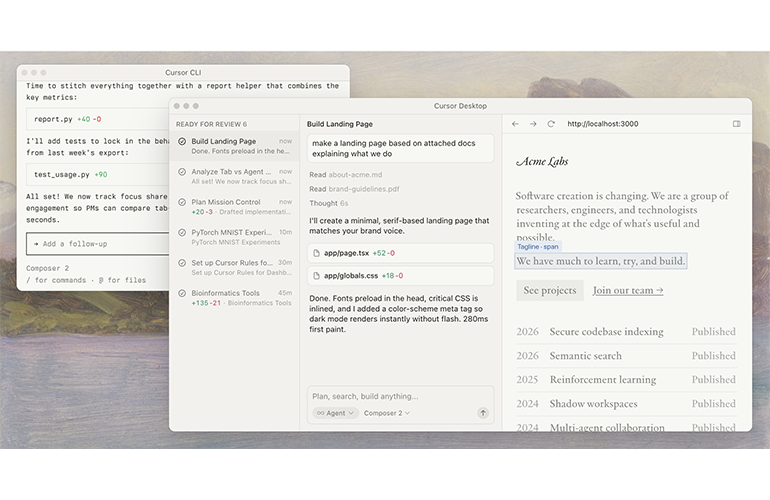This screenshot has width=770, height=500.
Task: Open the Set up Cursor Rules task
Action: point(235,267)
